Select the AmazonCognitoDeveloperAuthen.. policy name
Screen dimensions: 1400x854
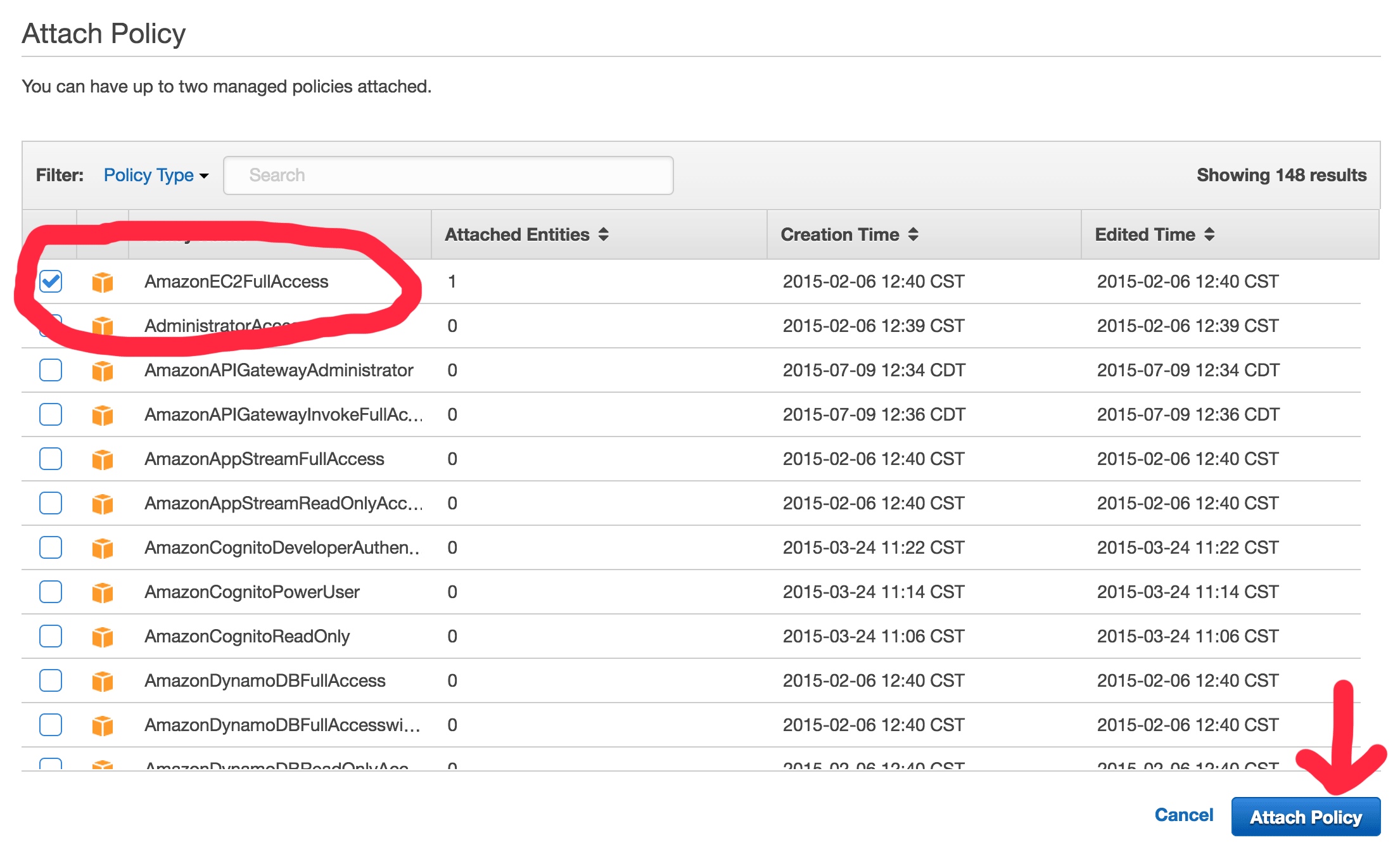point(282,548)
